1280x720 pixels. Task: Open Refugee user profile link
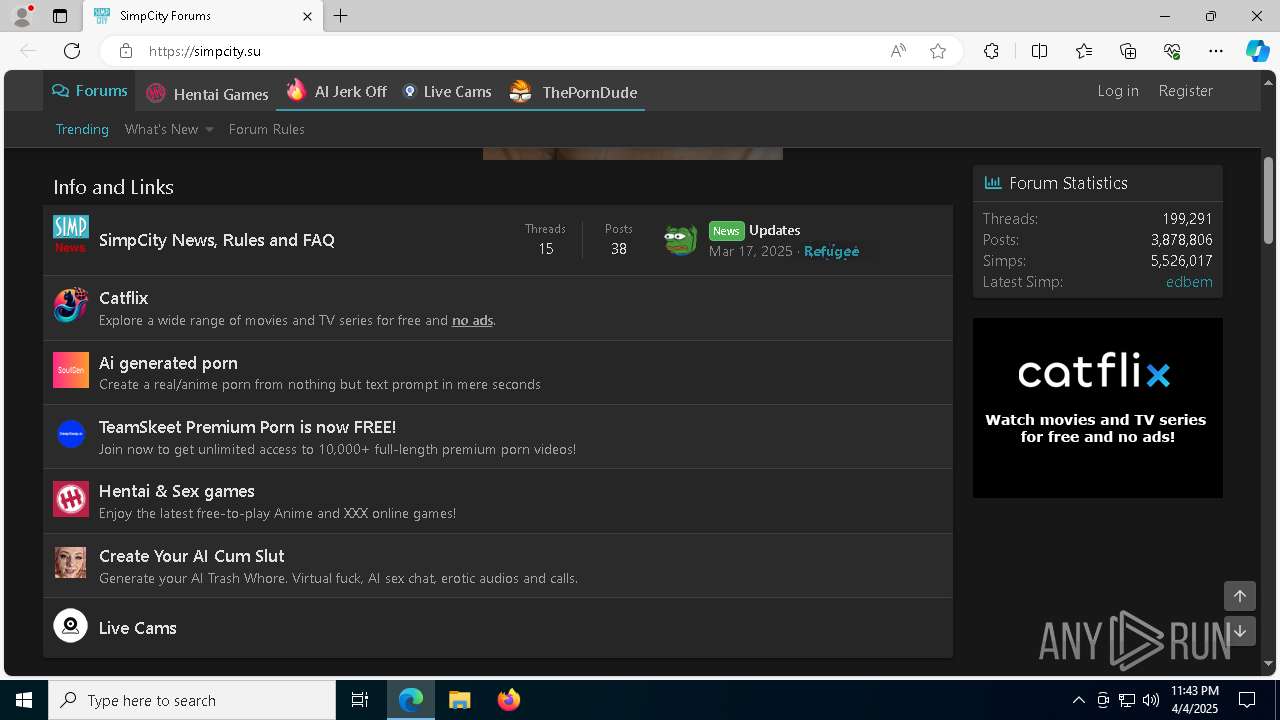pyautogui.click(x=832, y=251)
